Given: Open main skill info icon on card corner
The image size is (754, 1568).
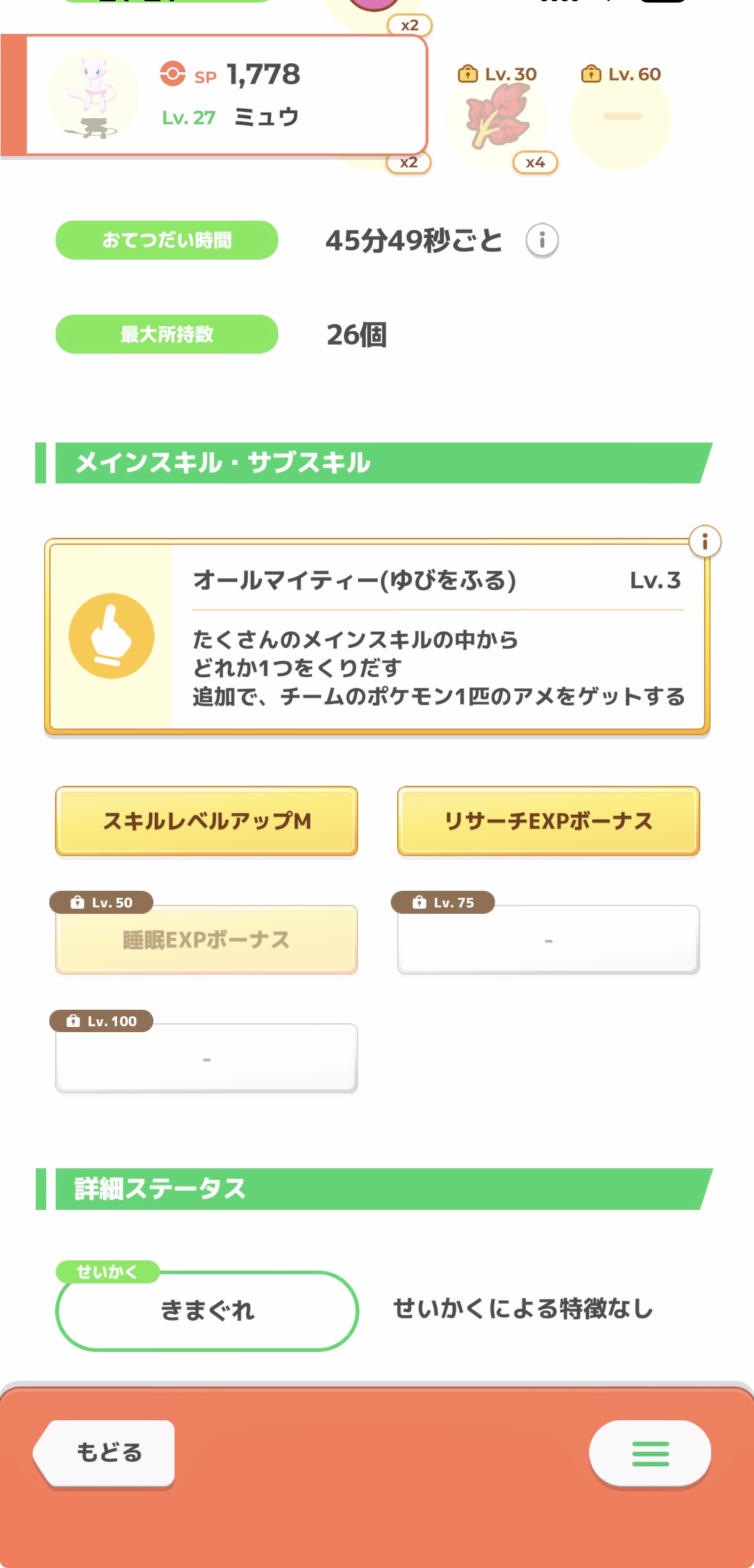Looking at the screenshot, I should click(x=705, y=542).
